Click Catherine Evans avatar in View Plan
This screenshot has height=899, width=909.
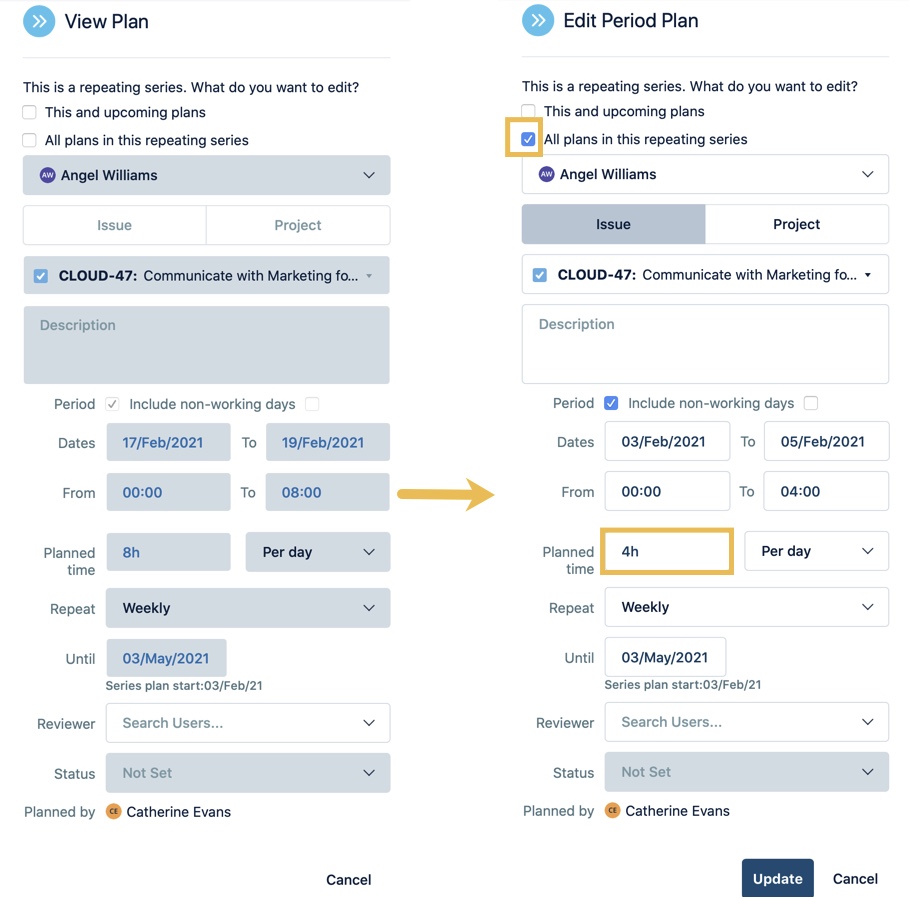pos(114,811)
